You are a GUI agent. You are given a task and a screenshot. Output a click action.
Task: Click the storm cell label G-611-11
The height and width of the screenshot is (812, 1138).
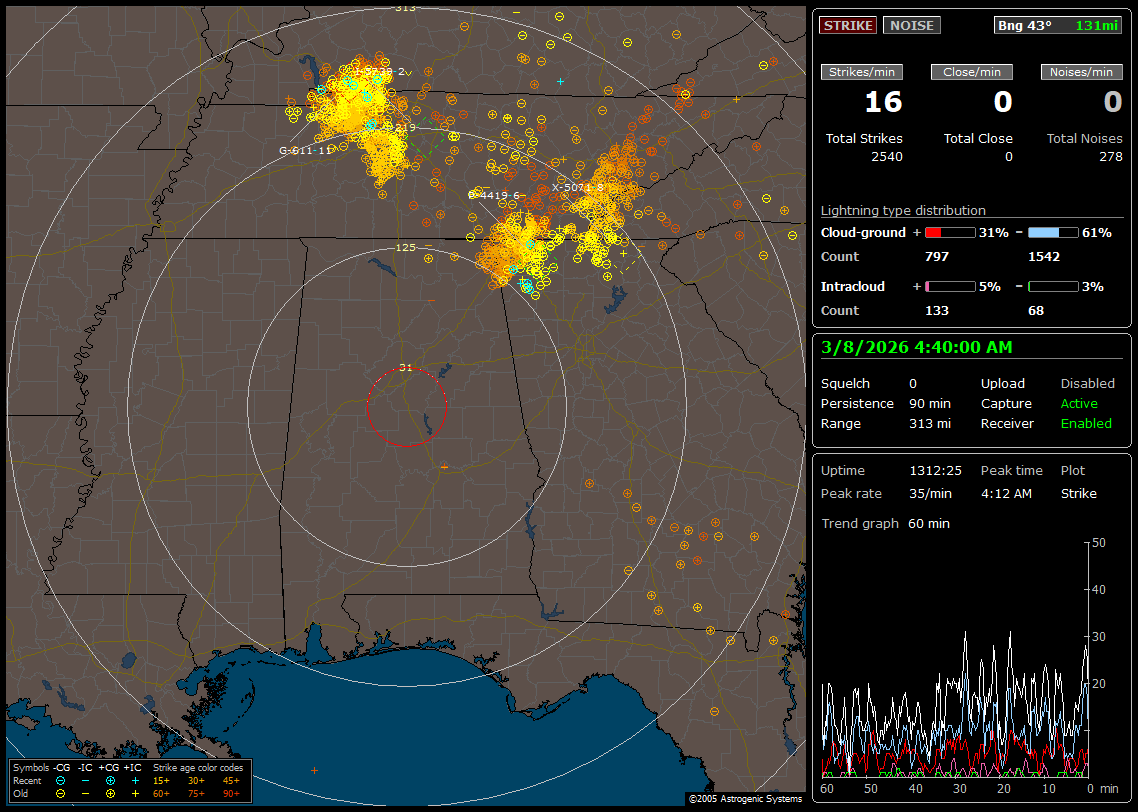click(x=306, y=150)
